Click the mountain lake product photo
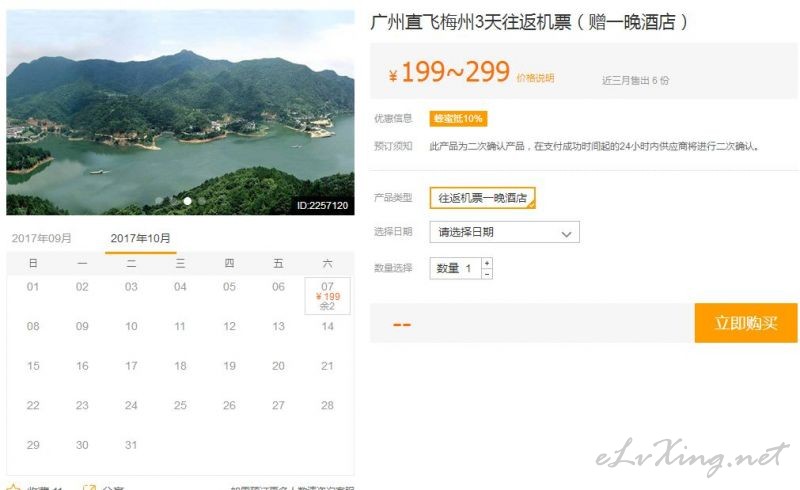The height and width of the screenshot is (490, 800). coord(180,112)
